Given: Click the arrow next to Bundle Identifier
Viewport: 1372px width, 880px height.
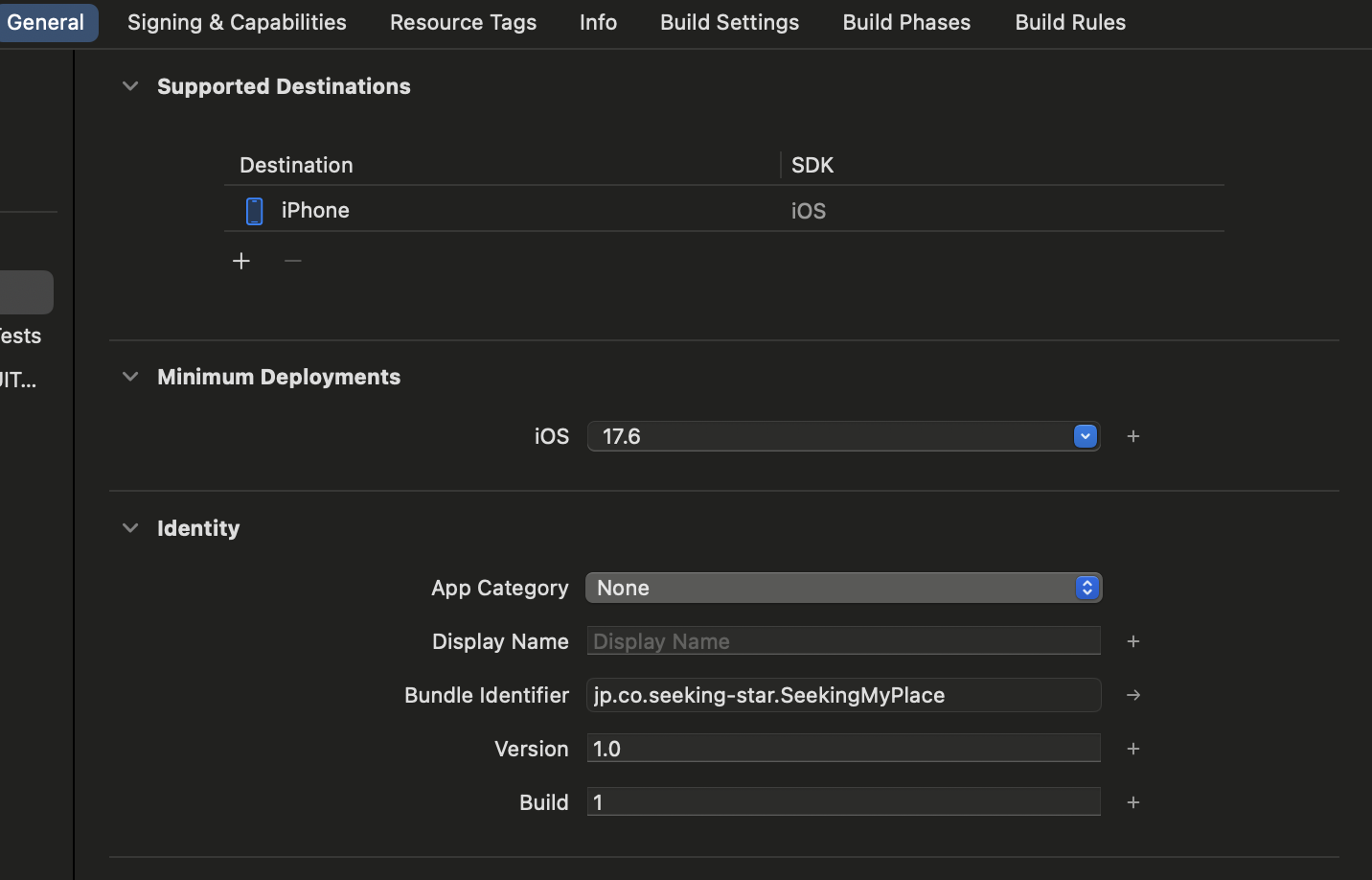Looking at the screenshot, I should point(1133,695).
